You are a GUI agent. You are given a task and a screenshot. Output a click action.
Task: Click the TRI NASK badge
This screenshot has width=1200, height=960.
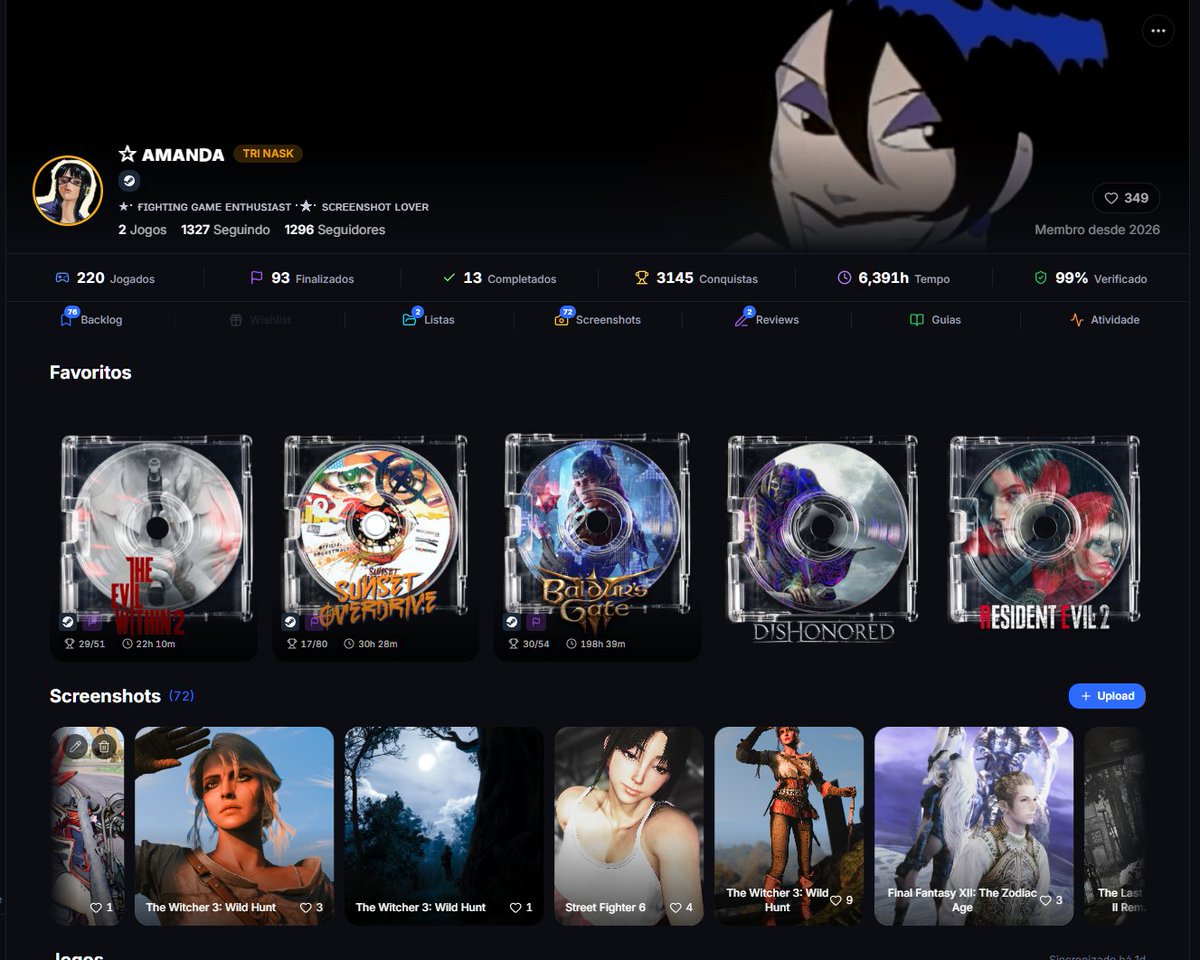coord(268,154)
